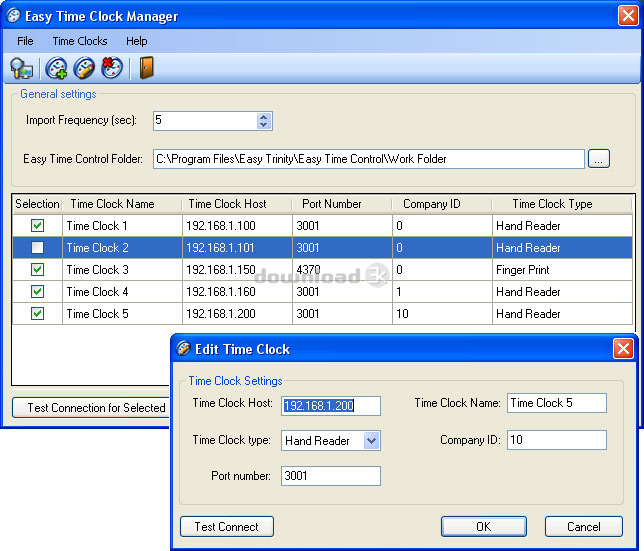Click Cancel in Edit Time Clock dialog
644x551 pixels.
click(584, 526)
